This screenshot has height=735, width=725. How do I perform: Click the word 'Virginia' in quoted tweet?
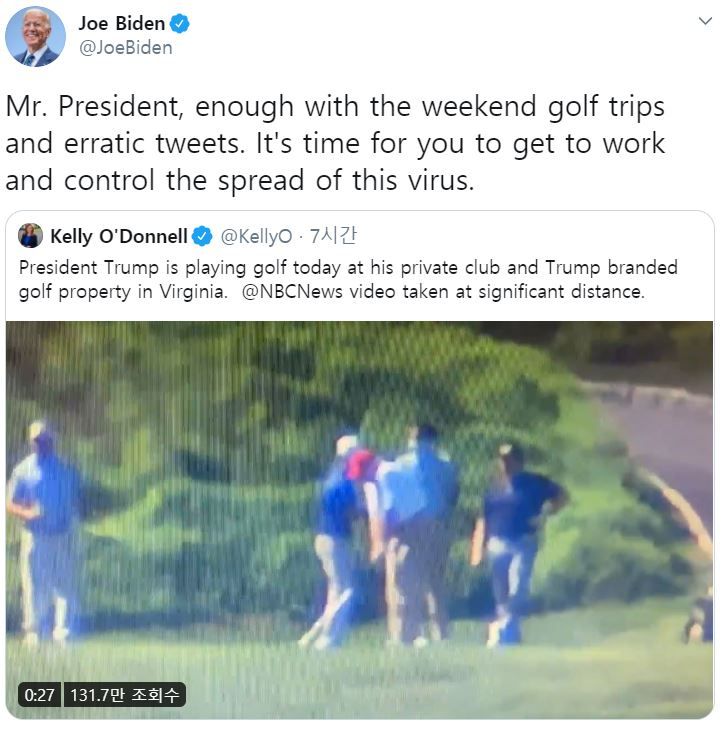200,292
